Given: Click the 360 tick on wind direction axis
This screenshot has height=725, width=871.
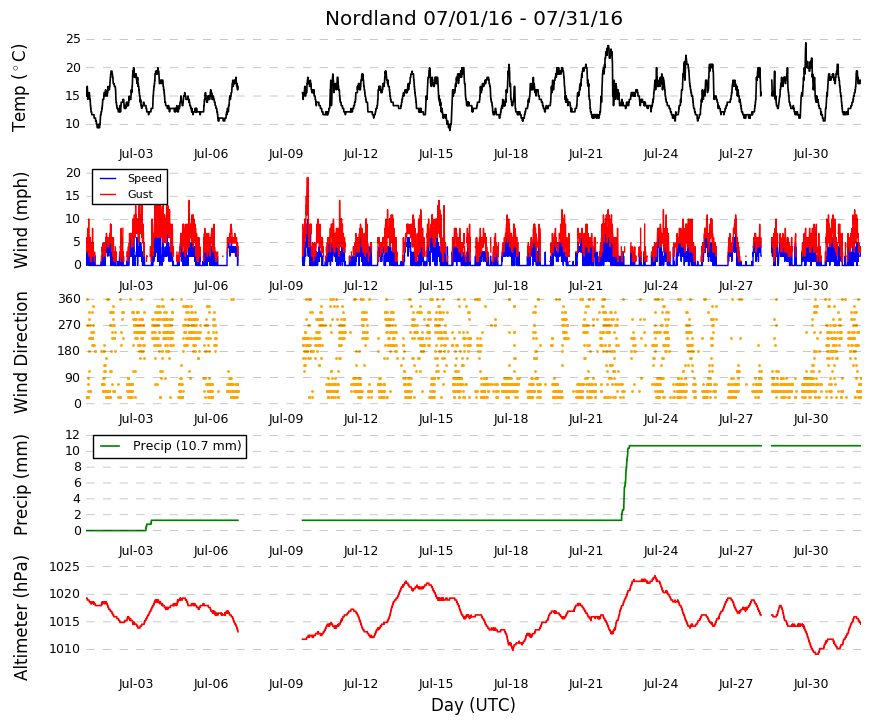Looking at the screenshot, I should (69, 299).
